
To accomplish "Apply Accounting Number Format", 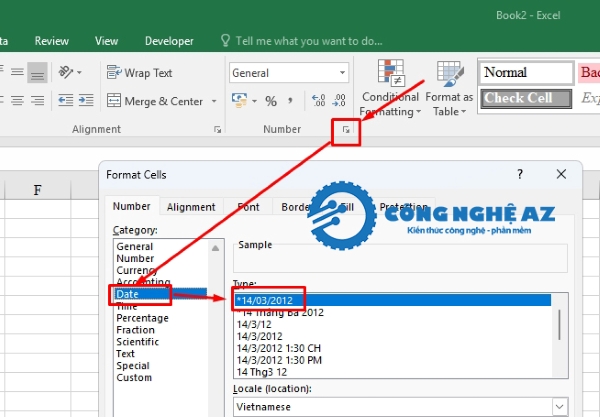I will click(x=240, y=101).
